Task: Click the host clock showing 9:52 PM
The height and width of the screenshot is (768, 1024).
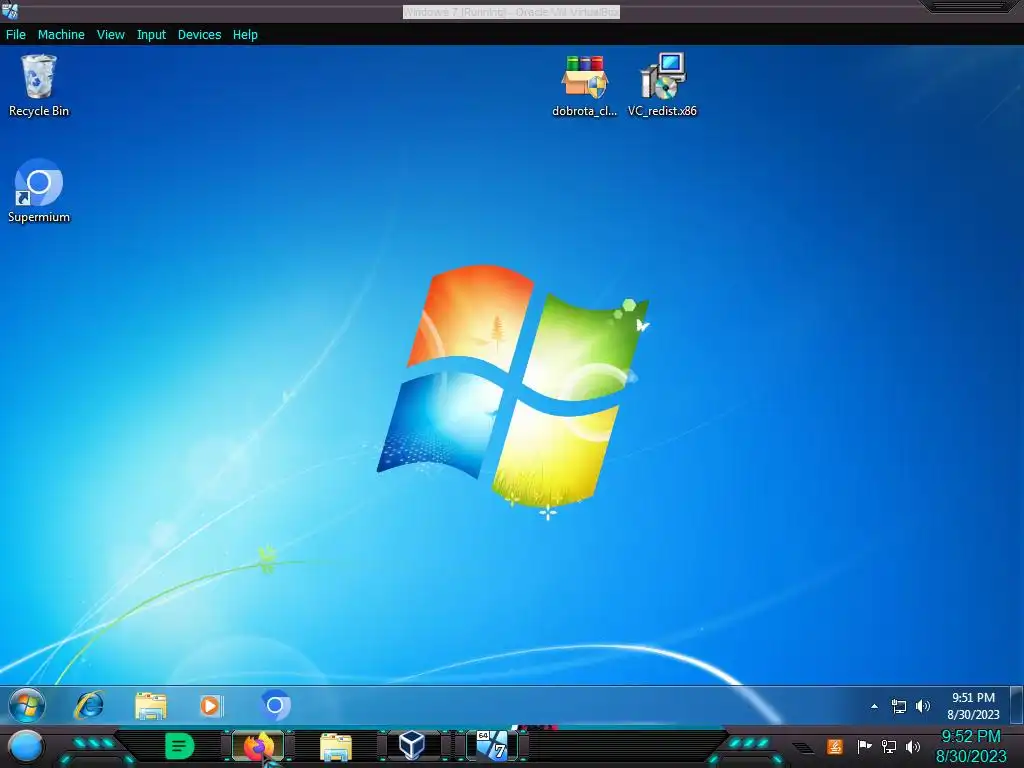Action: tap(971, 746)
